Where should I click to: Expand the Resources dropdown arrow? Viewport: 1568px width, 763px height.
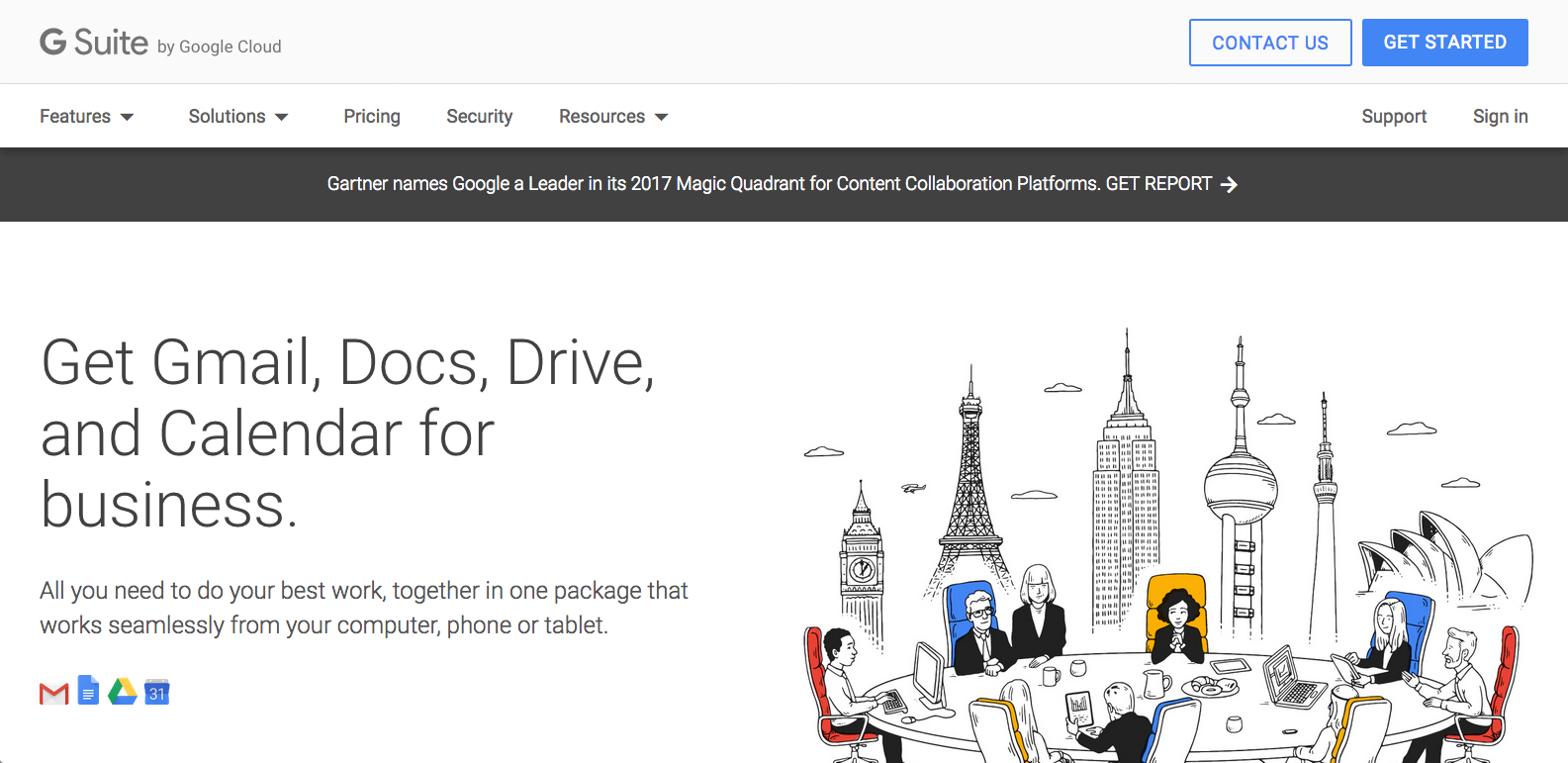click(x=662, y=117)
